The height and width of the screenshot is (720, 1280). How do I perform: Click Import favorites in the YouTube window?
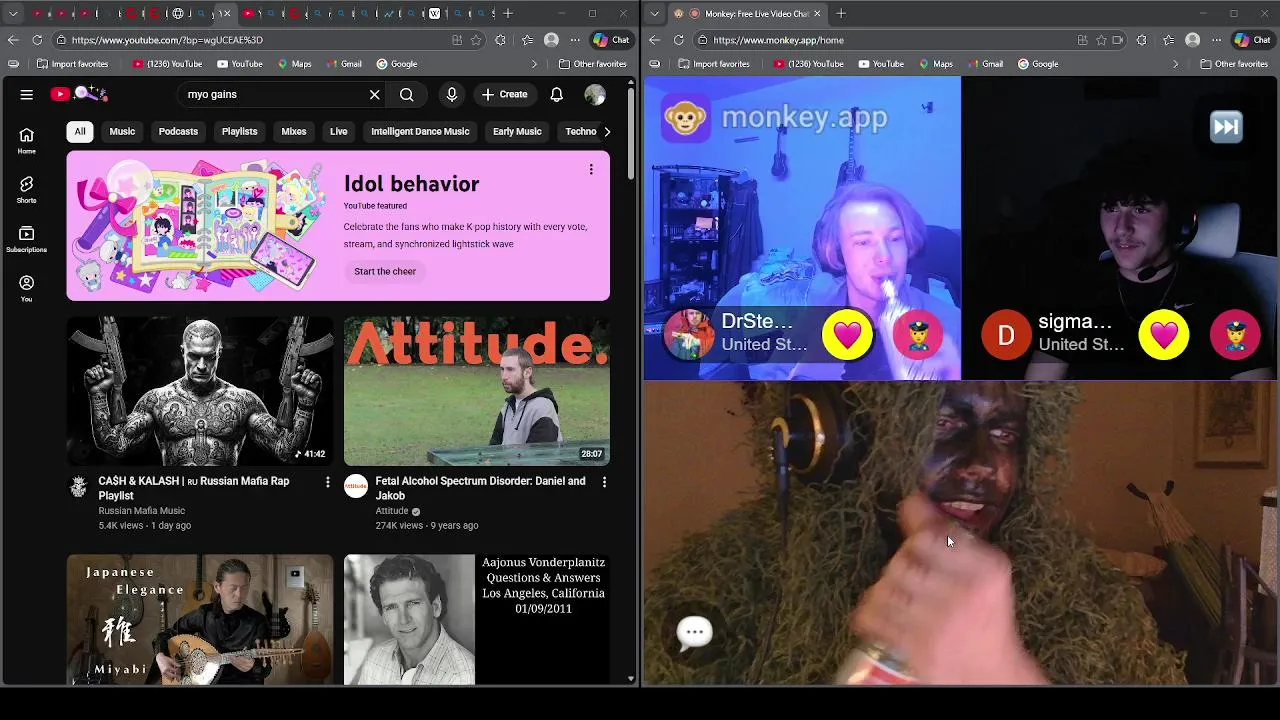72,64
